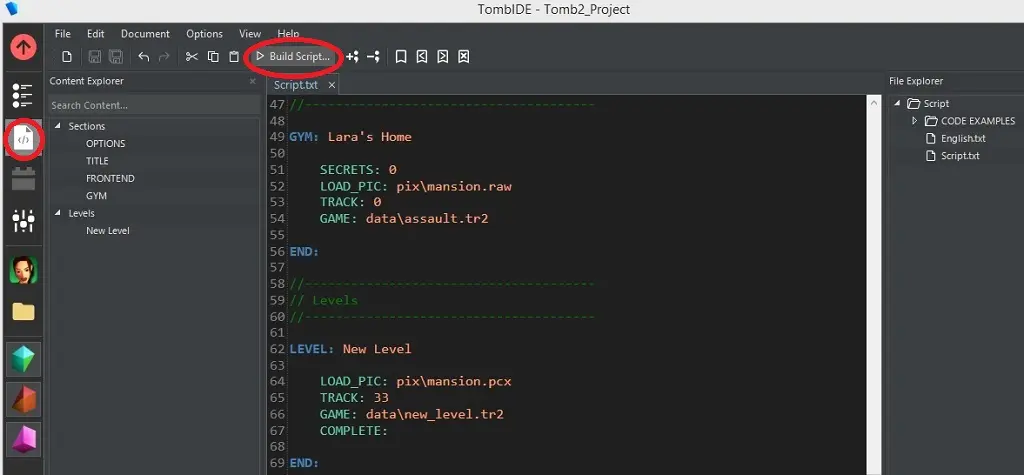Viewport: 1024px width, 475px height.
Task: Click the Undo arrow in toolbar
Action: click(x=144, y=57)
